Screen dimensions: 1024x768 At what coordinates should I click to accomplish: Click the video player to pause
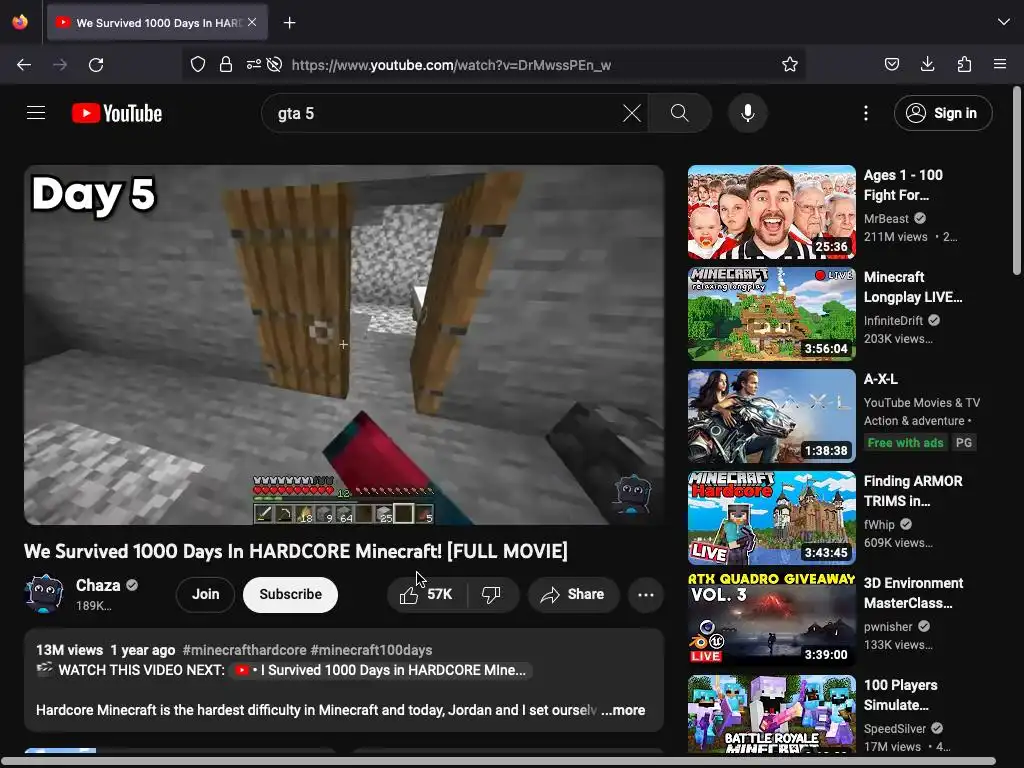(x=344, y=345)
